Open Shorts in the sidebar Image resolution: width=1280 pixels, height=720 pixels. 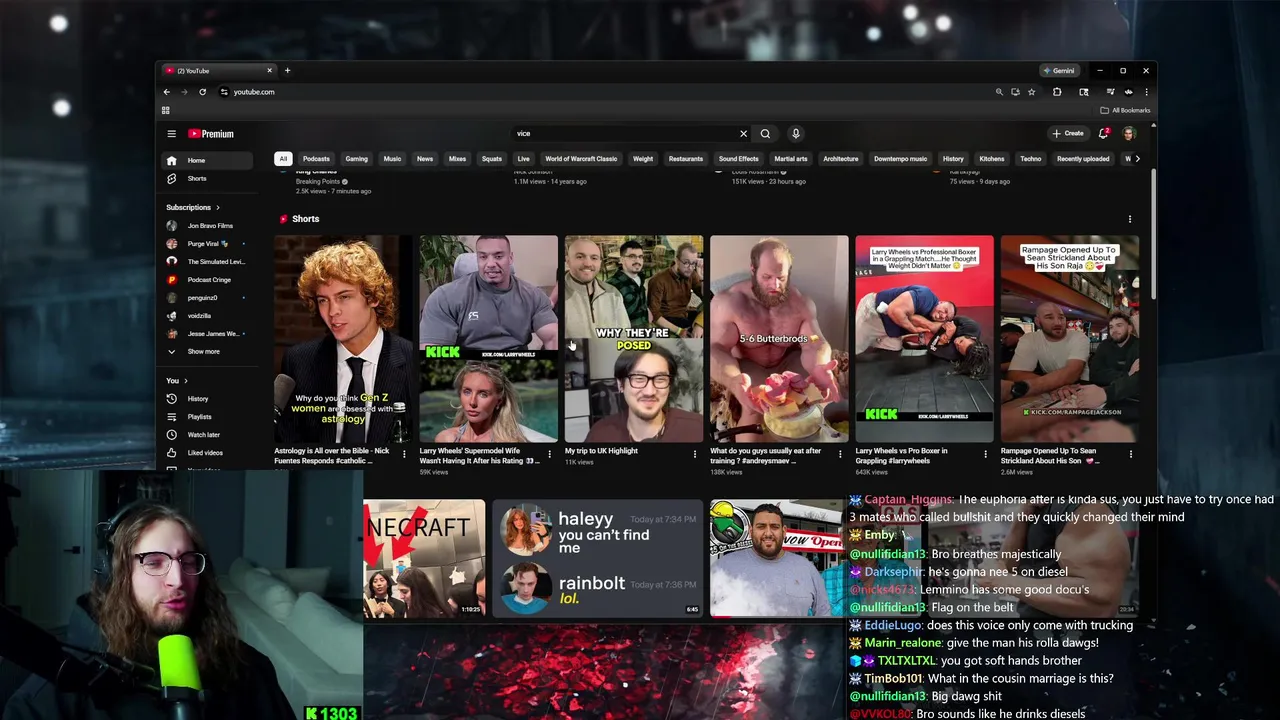pyautogui.click(x=208, y=178)
